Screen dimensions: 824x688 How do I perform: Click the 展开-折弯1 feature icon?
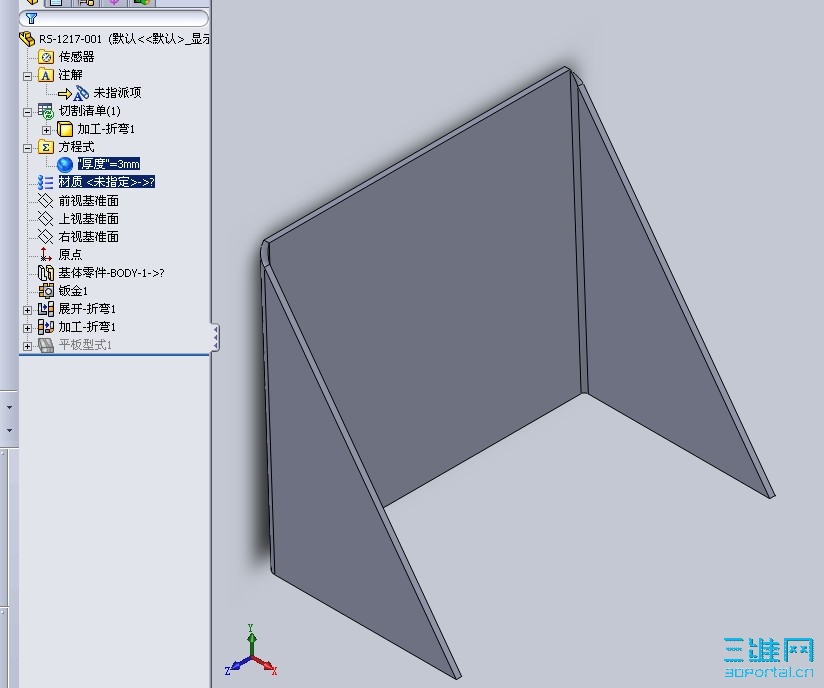(x=46, y=309)
